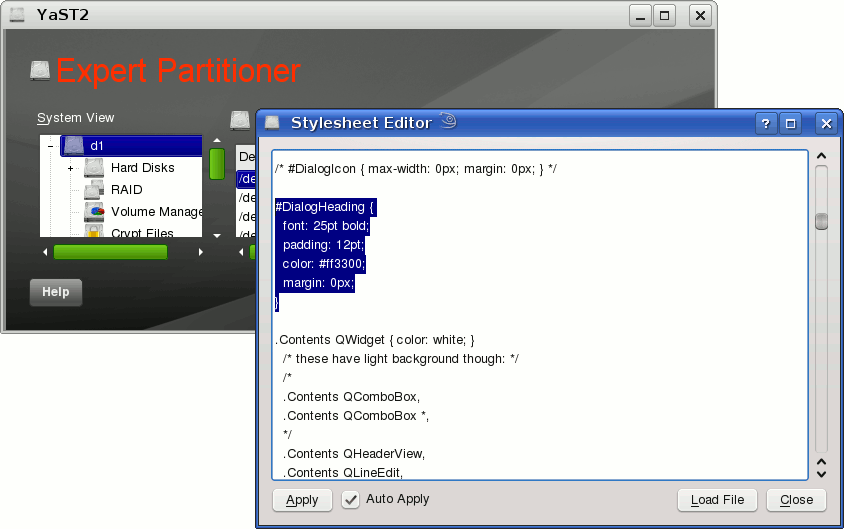Click the disk icon beside the device table
The image size is (844, 529).
click(x=240, y=121)
